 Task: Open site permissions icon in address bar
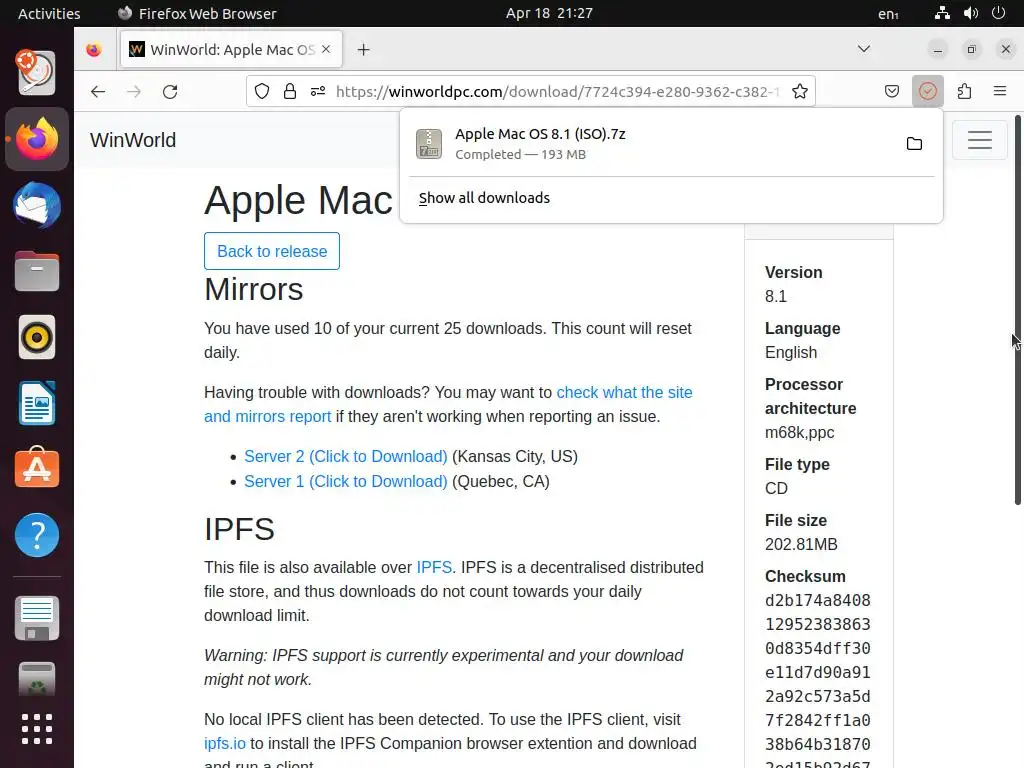[x=318, y=91]
